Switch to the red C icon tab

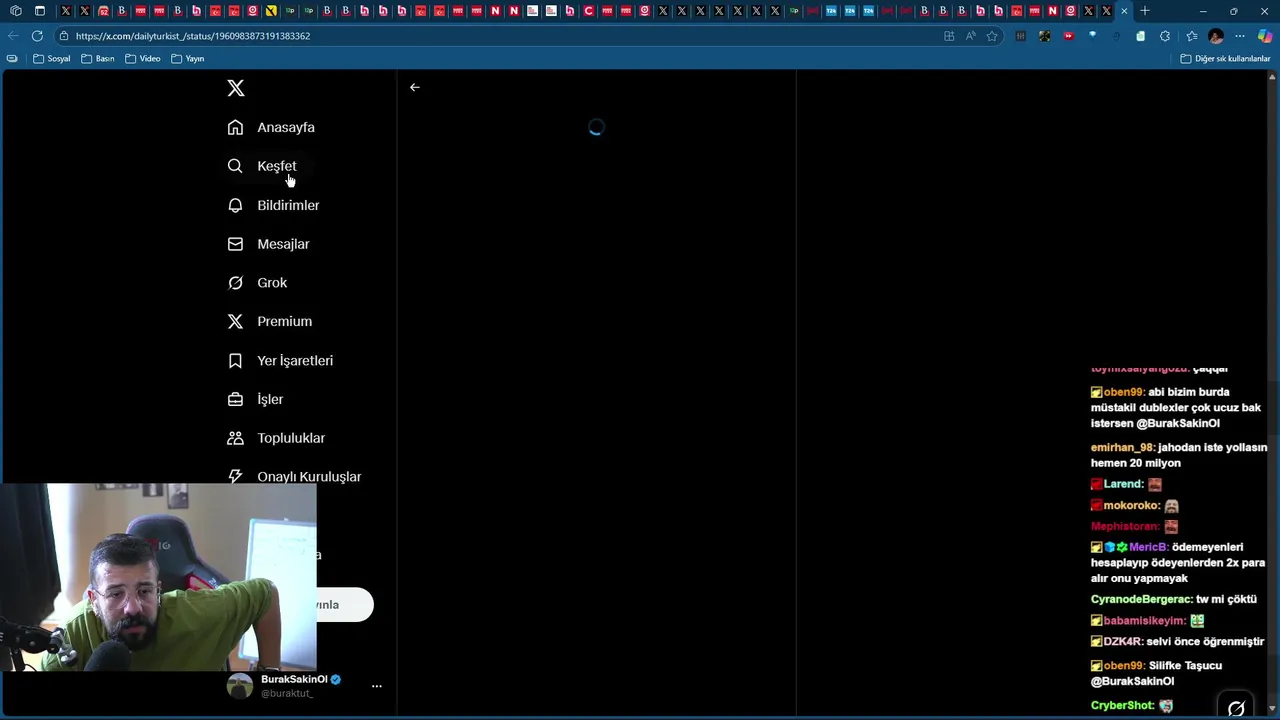pyautogui.click(x=589, y=11)
